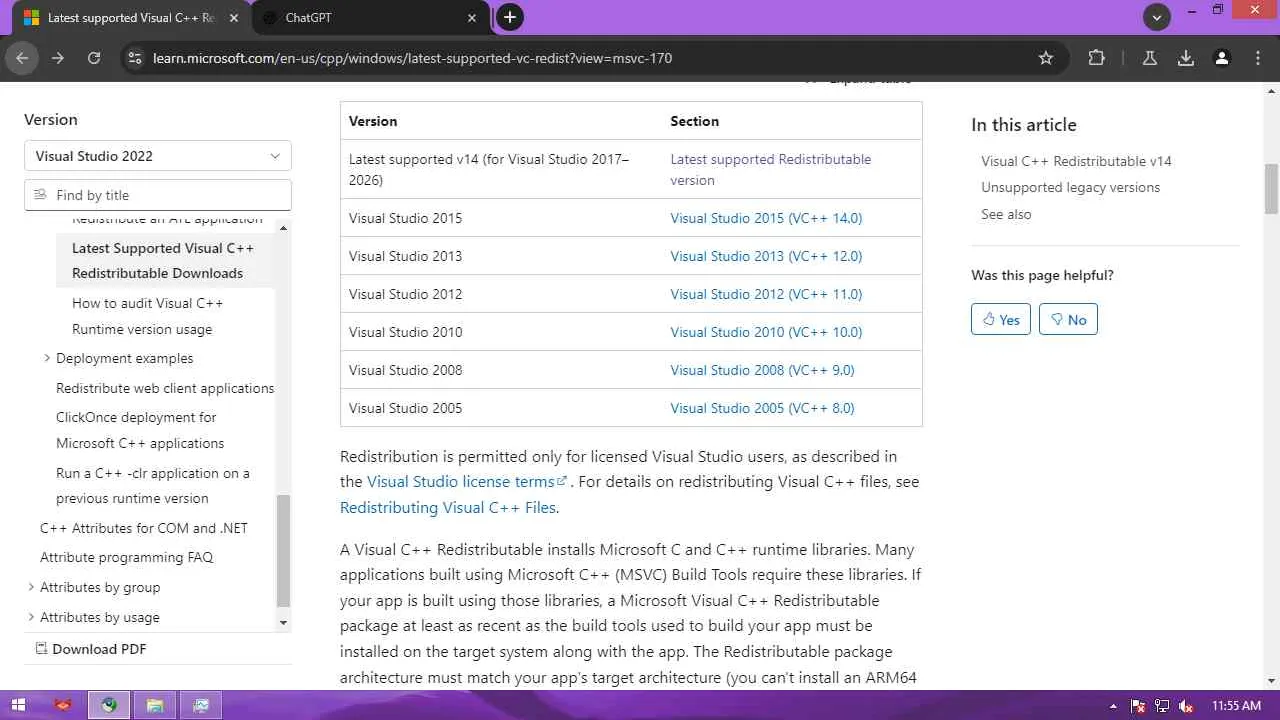The image size is (1280, 720).
Task: Open a new browser tab
Action: coord(510,17)
